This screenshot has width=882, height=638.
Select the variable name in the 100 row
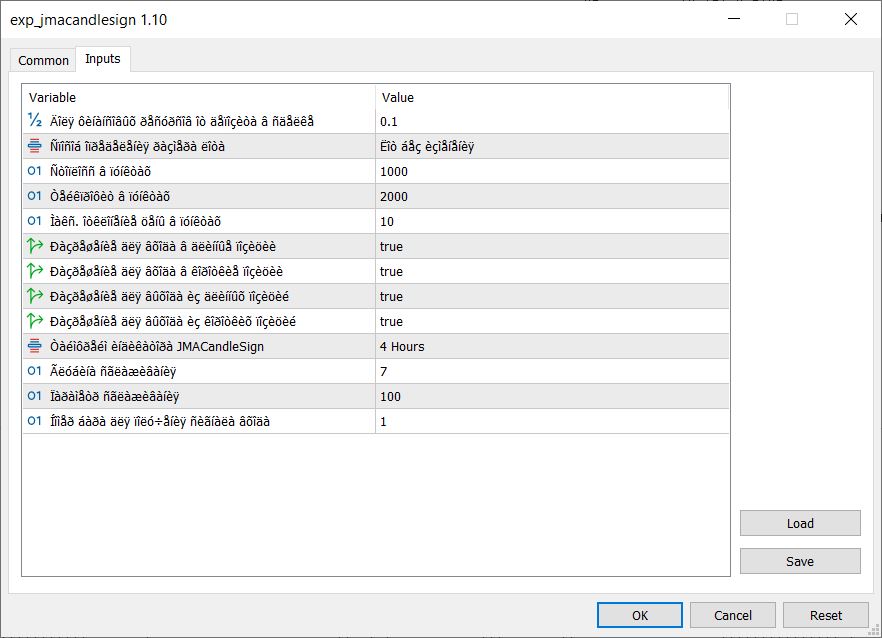point(114,397)
